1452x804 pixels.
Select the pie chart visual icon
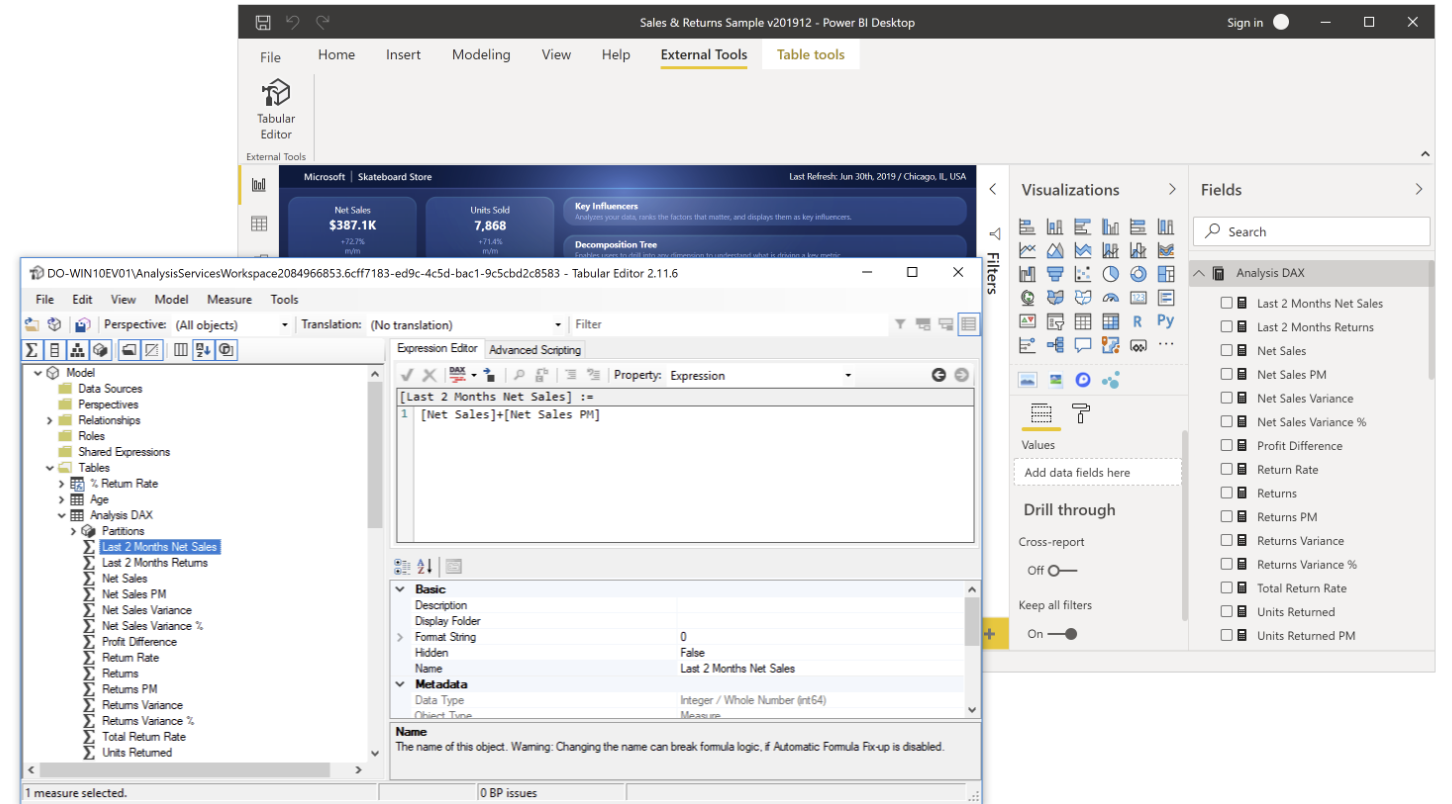[x=1111, y=273]
